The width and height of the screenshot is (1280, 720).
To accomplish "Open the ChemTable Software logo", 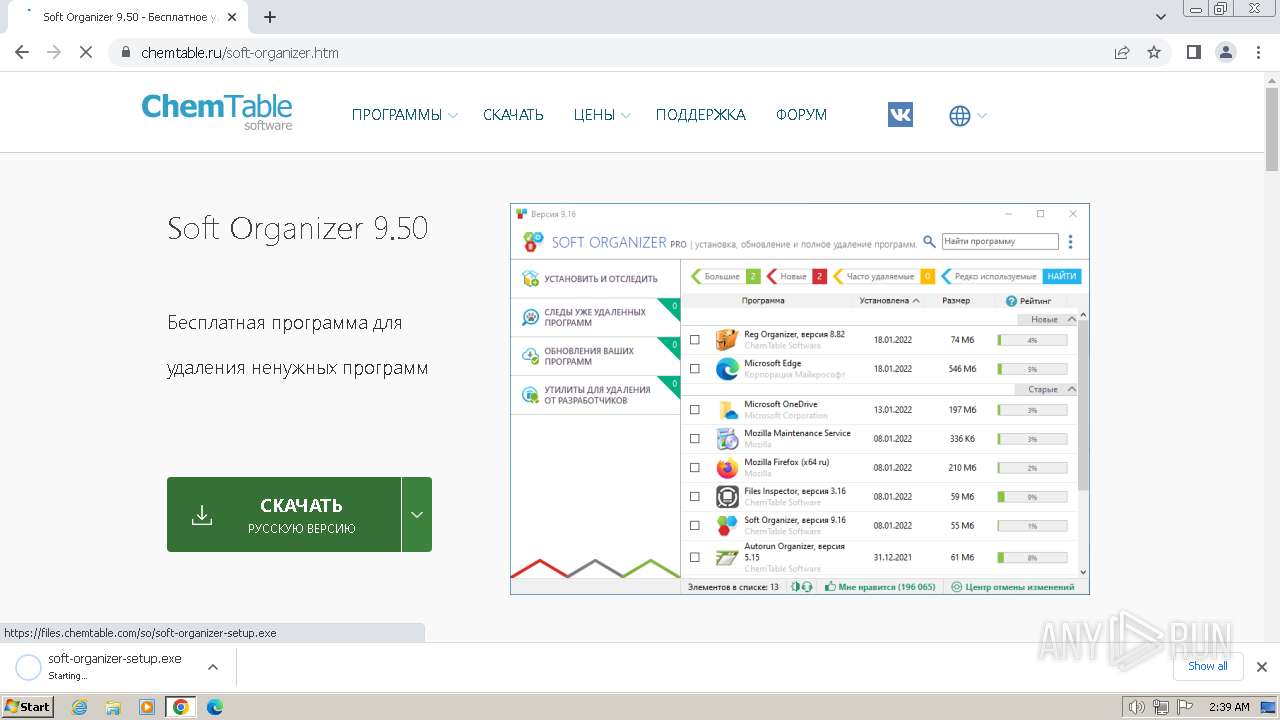I will pos(217,112).
